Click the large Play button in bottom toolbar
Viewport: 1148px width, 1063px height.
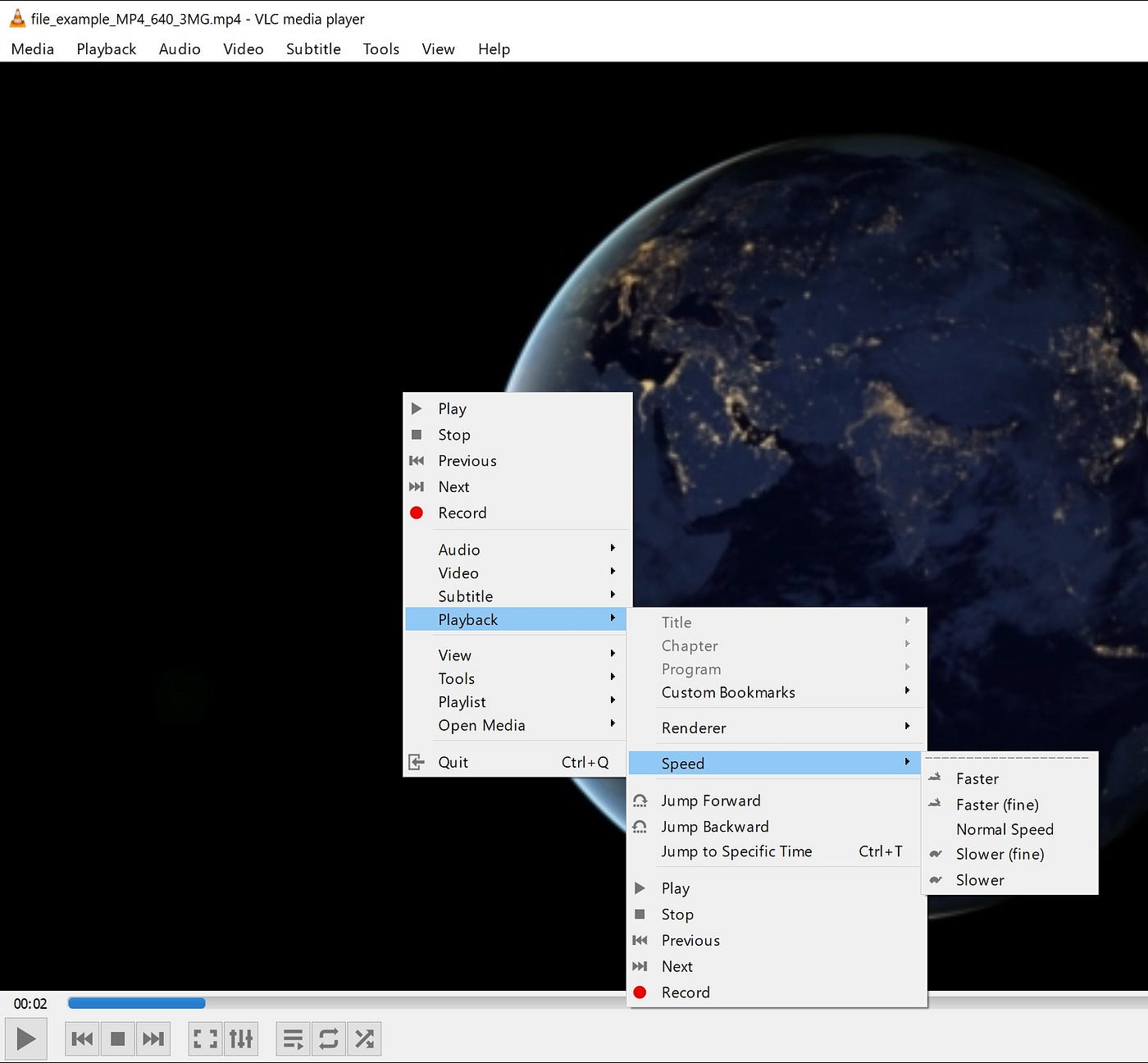(25, 1038)
